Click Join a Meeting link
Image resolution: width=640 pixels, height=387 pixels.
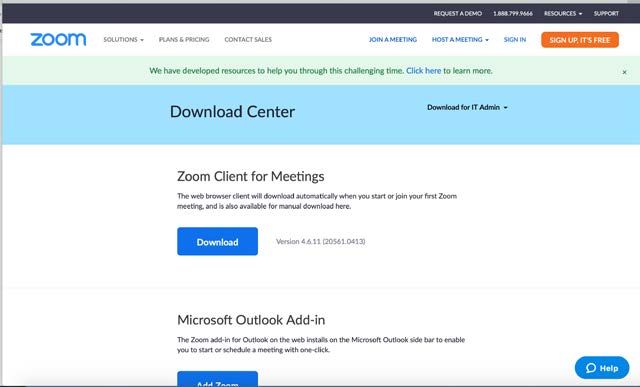(393, 40)
